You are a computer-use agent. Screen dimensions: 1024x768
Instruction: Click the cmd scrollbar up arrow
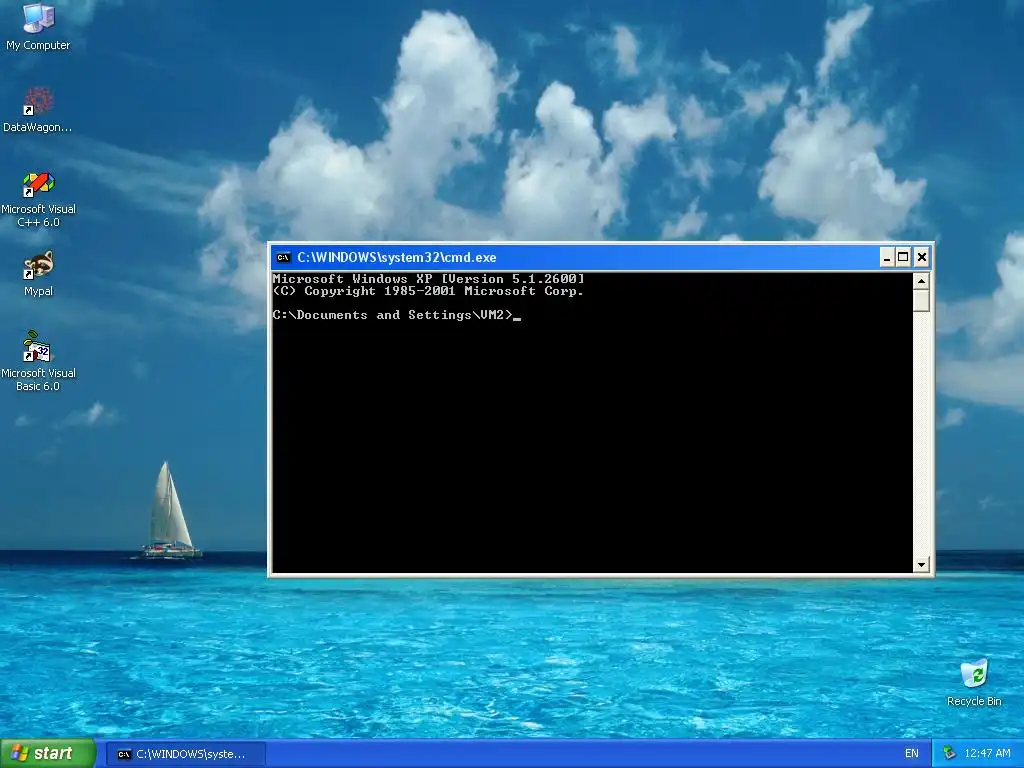click(x=921, y=281)
